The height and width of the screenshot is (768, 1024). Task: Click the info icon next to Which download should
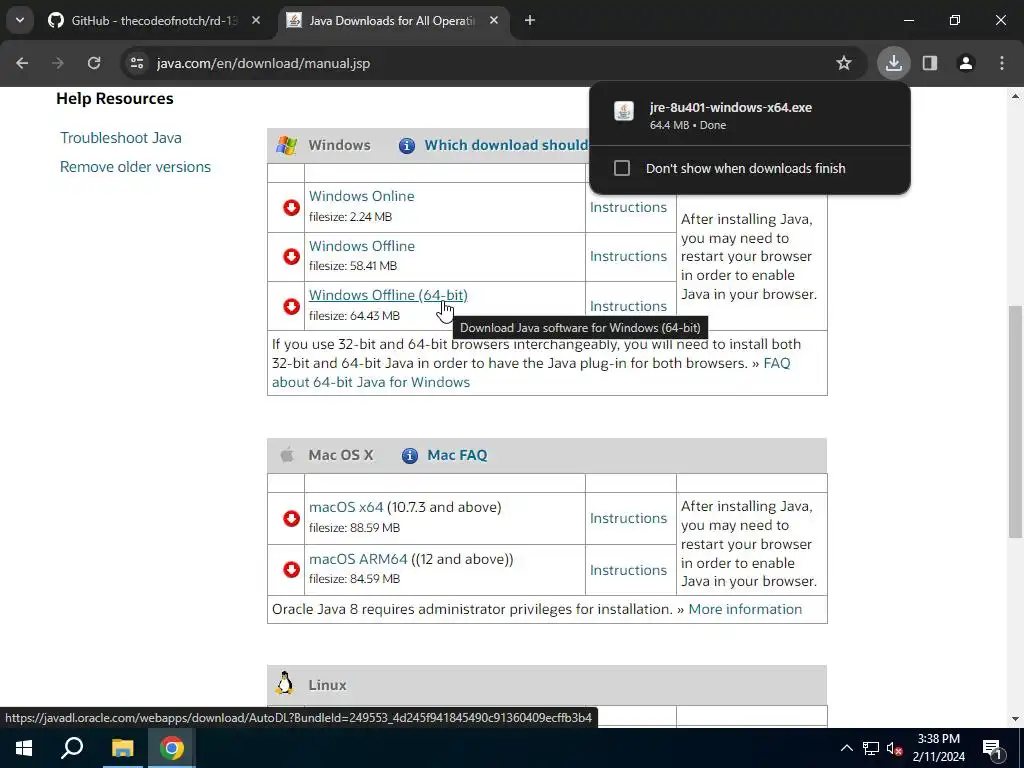pyautogui.click(x=407, y=146)
